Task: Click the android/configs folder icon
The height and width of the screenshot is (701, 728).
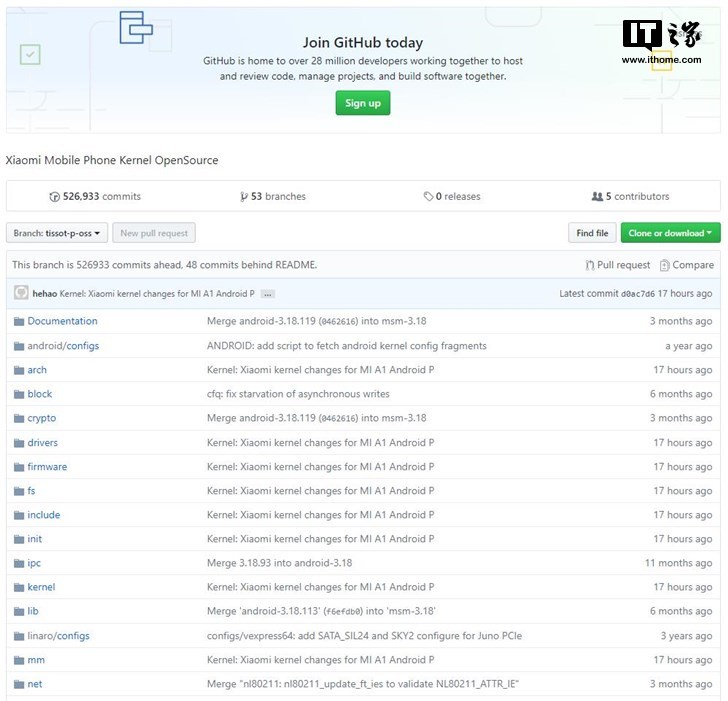Action: pyautogui.click(x=19, y=346)
